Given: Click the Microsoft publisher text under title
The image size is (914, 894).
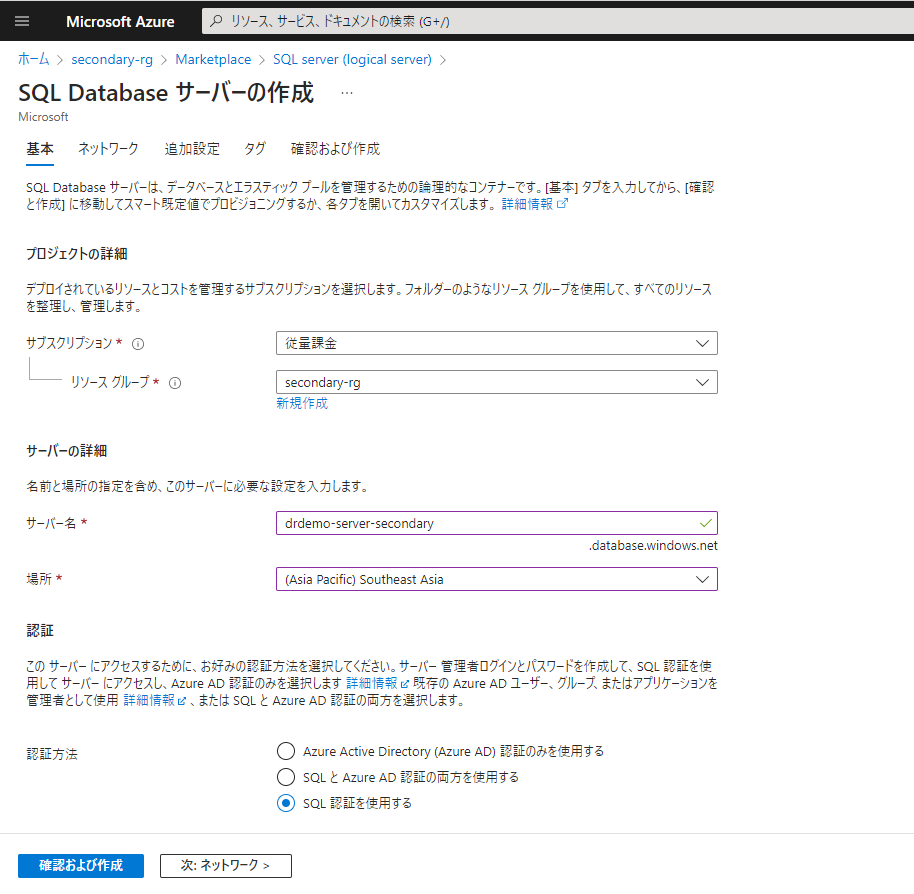Looking at the screenshot, I should [x=43, y=117].
